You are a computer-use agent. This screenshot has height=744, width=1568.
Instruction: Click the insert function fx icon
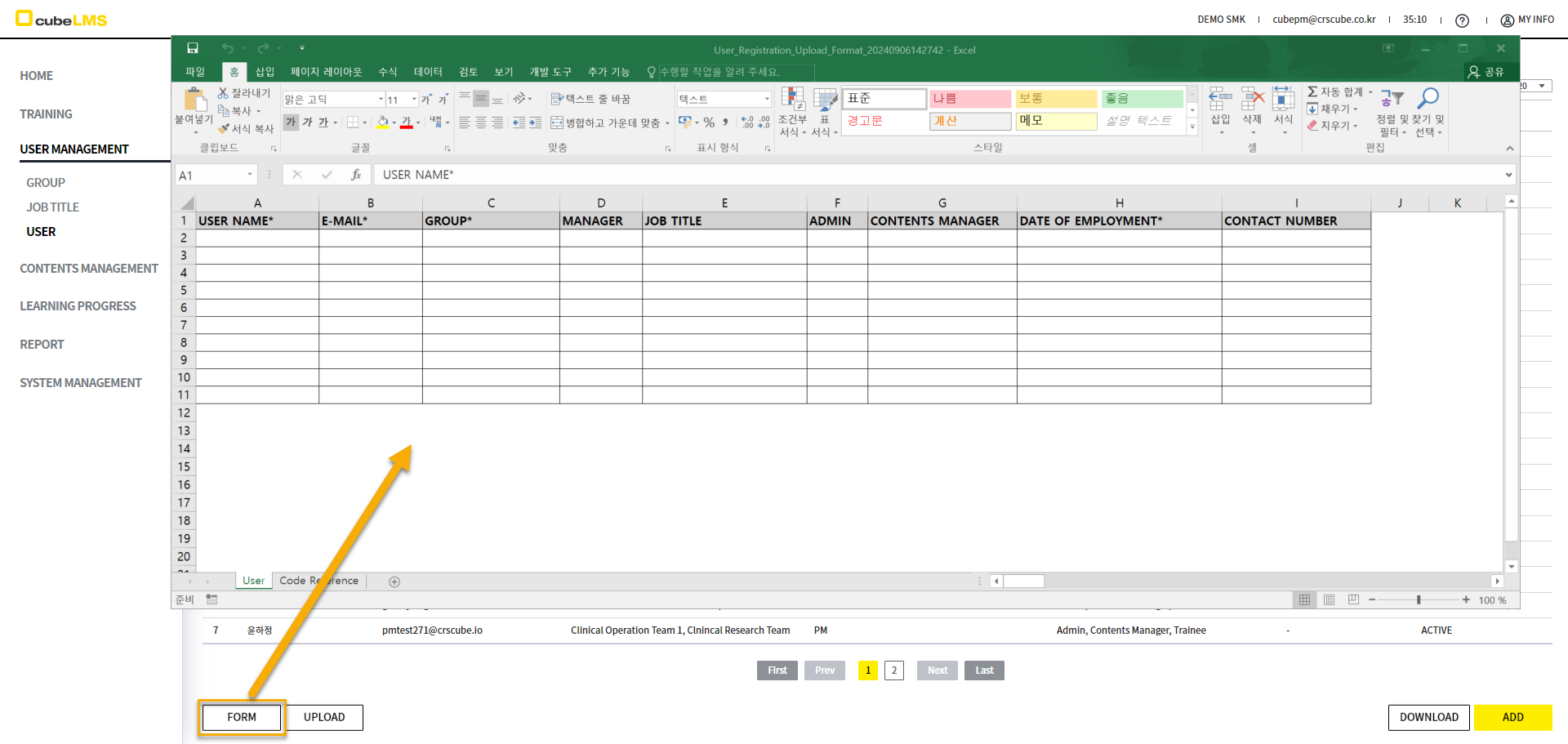(356, 175)
